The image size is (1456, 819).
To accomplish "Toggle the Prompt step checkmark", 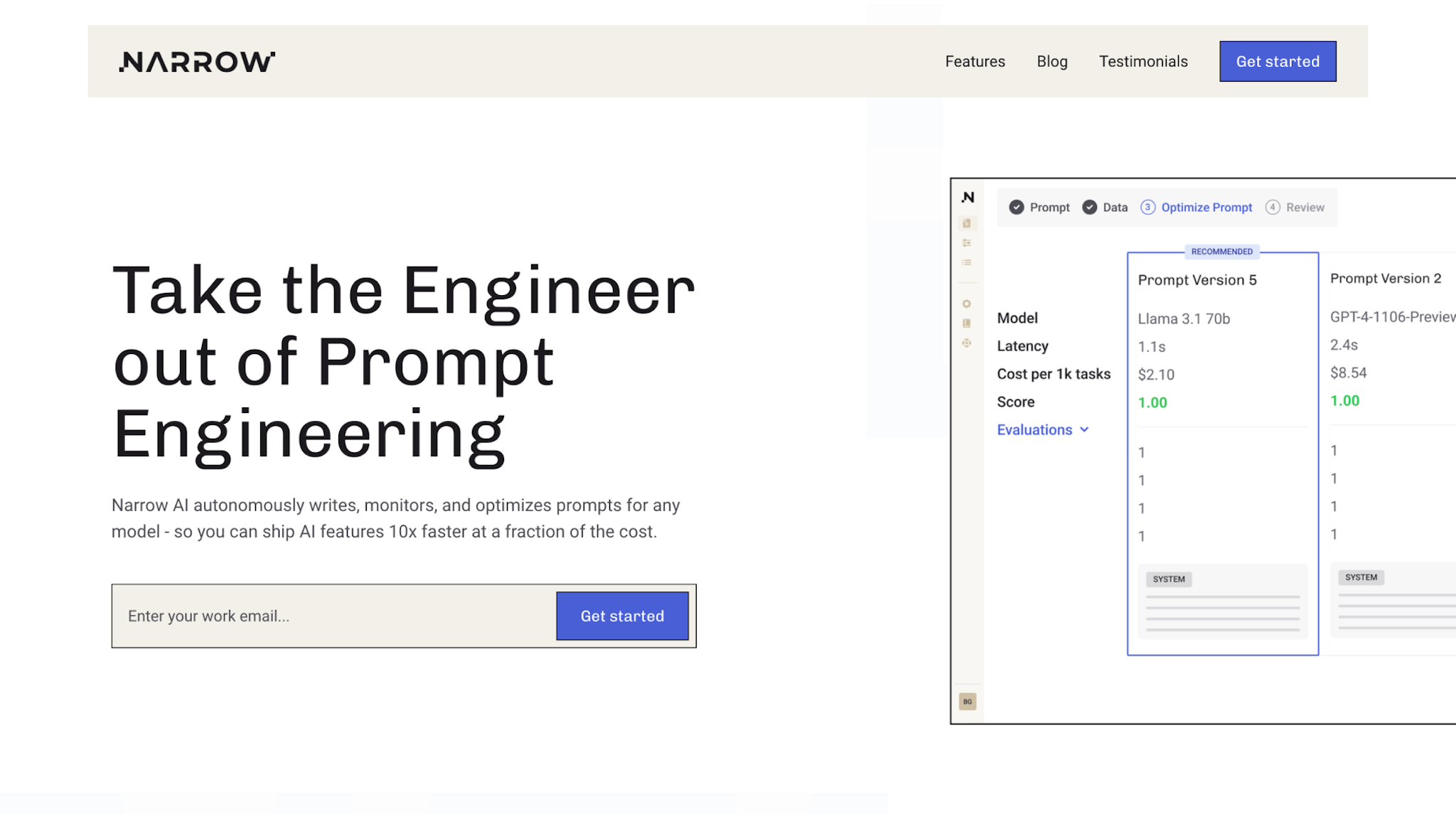I will [1018, 207].
